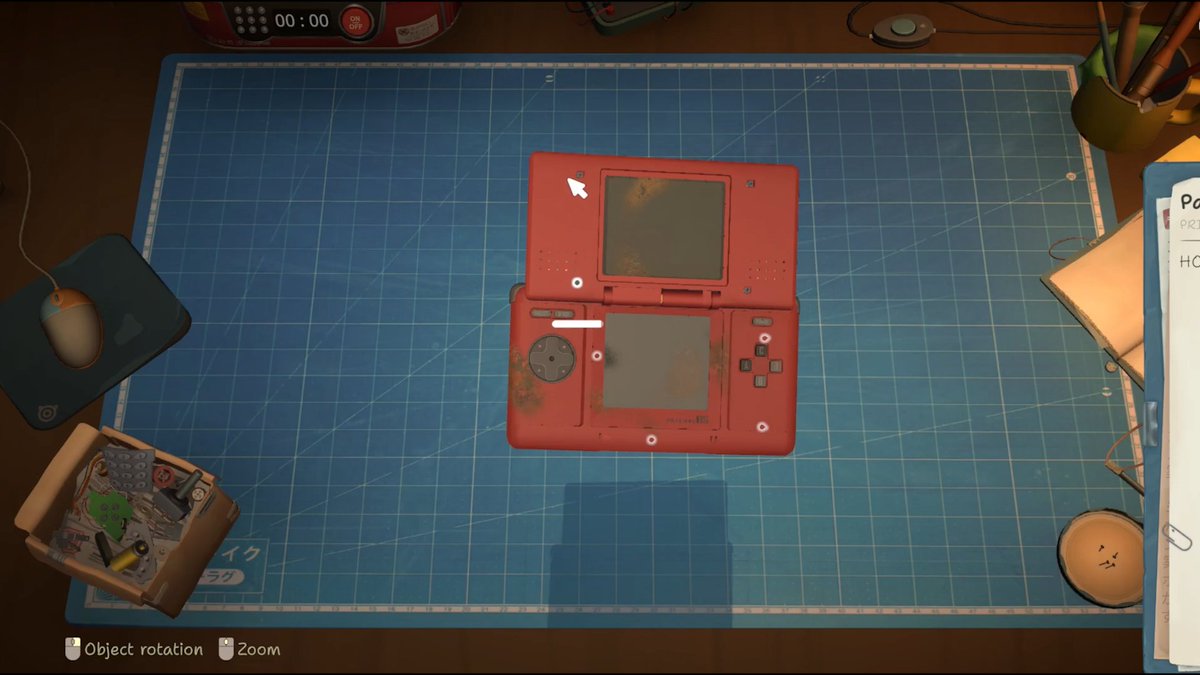Image resolution: width=1200 pixels, height=675 pixels.
Task: Click the right speaker grille on lid
Action: (767, 269)
